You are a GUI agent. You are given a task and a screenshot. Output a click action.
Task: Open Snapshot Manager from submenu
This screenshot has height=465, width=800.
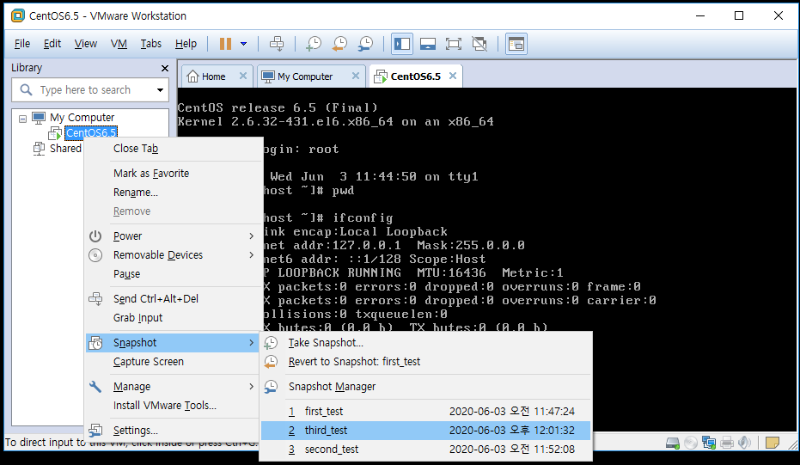[x=426, y=386]
